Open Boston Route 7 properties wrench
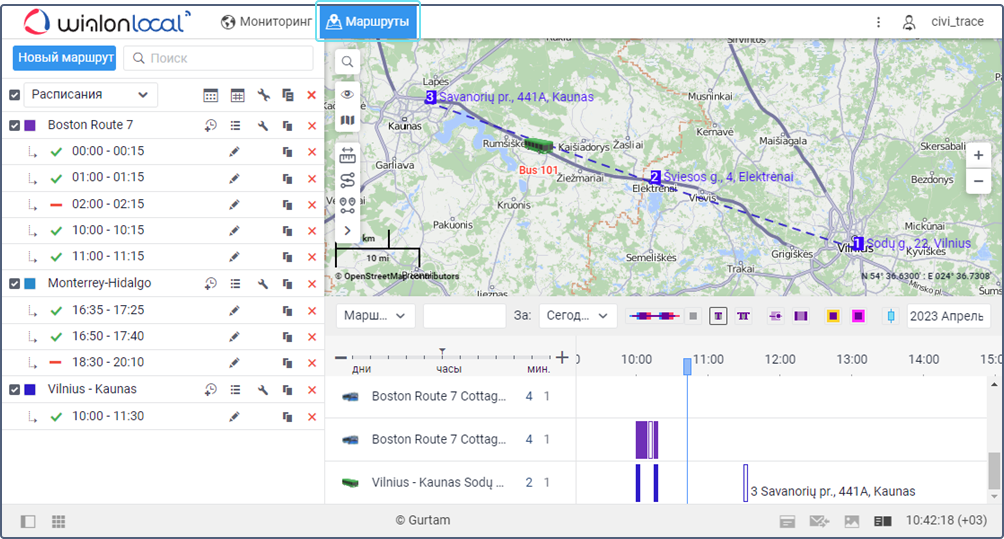 coord(263,125)
